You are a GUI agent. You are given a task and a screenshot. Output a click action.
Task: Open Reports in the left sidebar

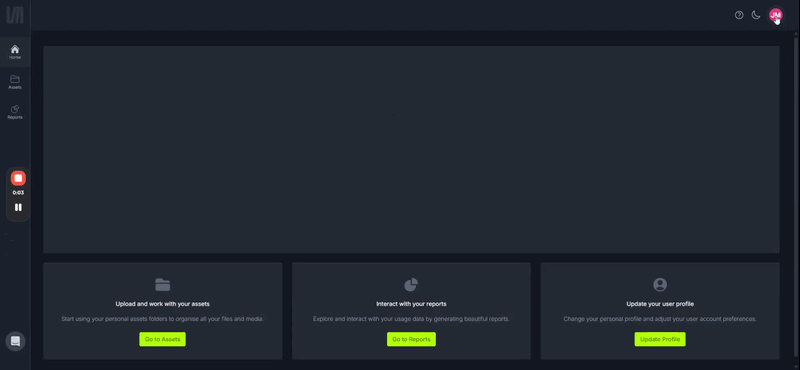pos(15,112)
